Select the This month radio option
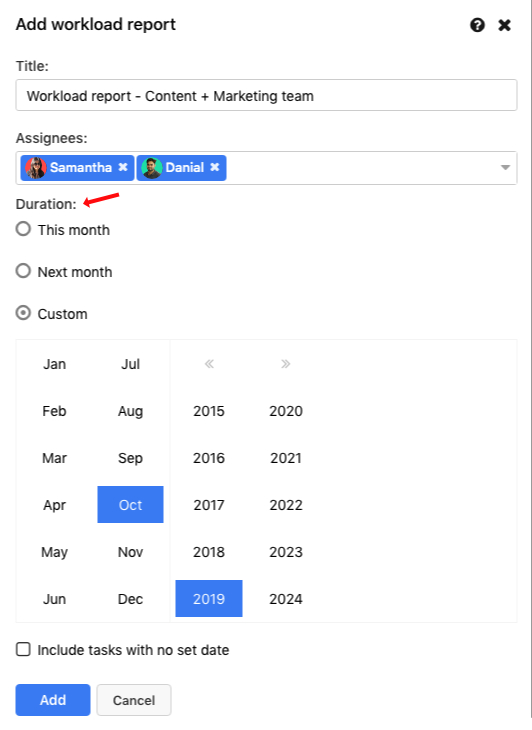 pos(23,229)
